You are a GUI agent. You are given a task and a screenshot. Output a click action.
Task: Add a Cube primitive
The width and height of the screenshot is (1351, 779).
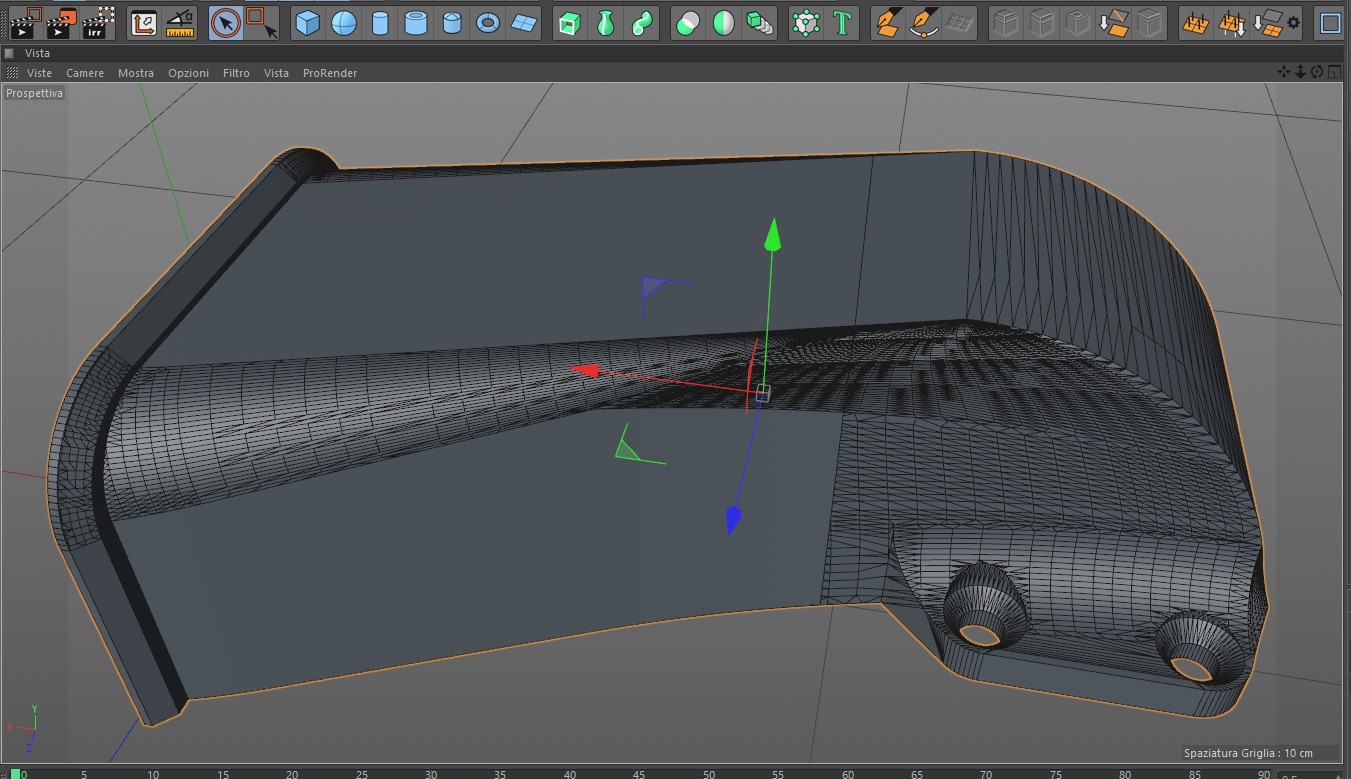click(x=308, y=23)
